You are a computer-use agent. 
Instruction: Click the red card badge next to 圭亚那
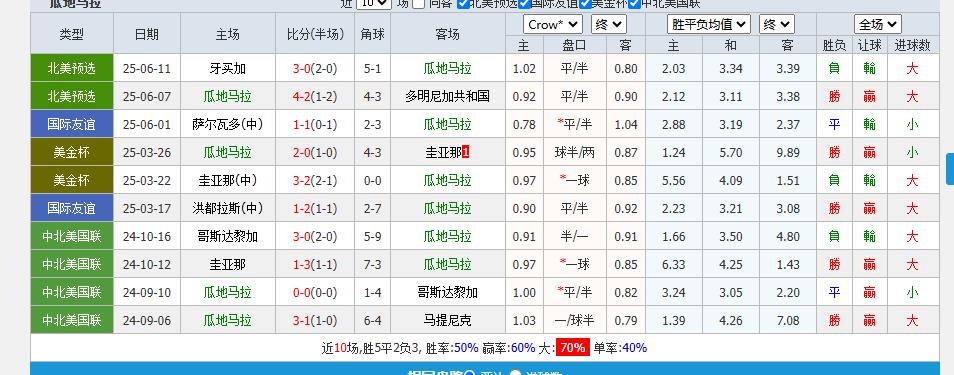(466, 152)
